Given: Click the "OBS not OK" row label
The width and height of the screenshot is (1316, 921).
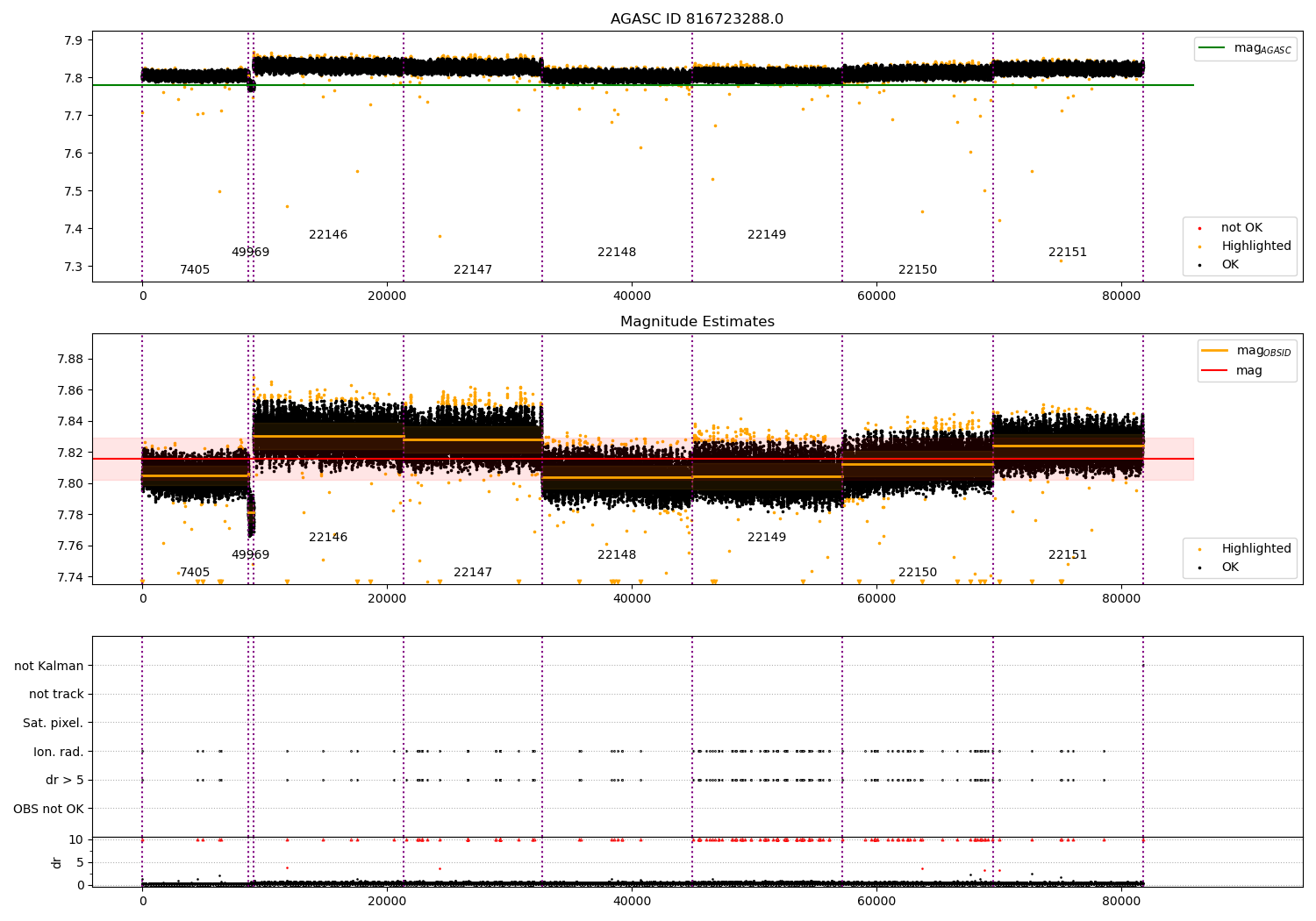Looking at the screenshot, I should point(49,809).
